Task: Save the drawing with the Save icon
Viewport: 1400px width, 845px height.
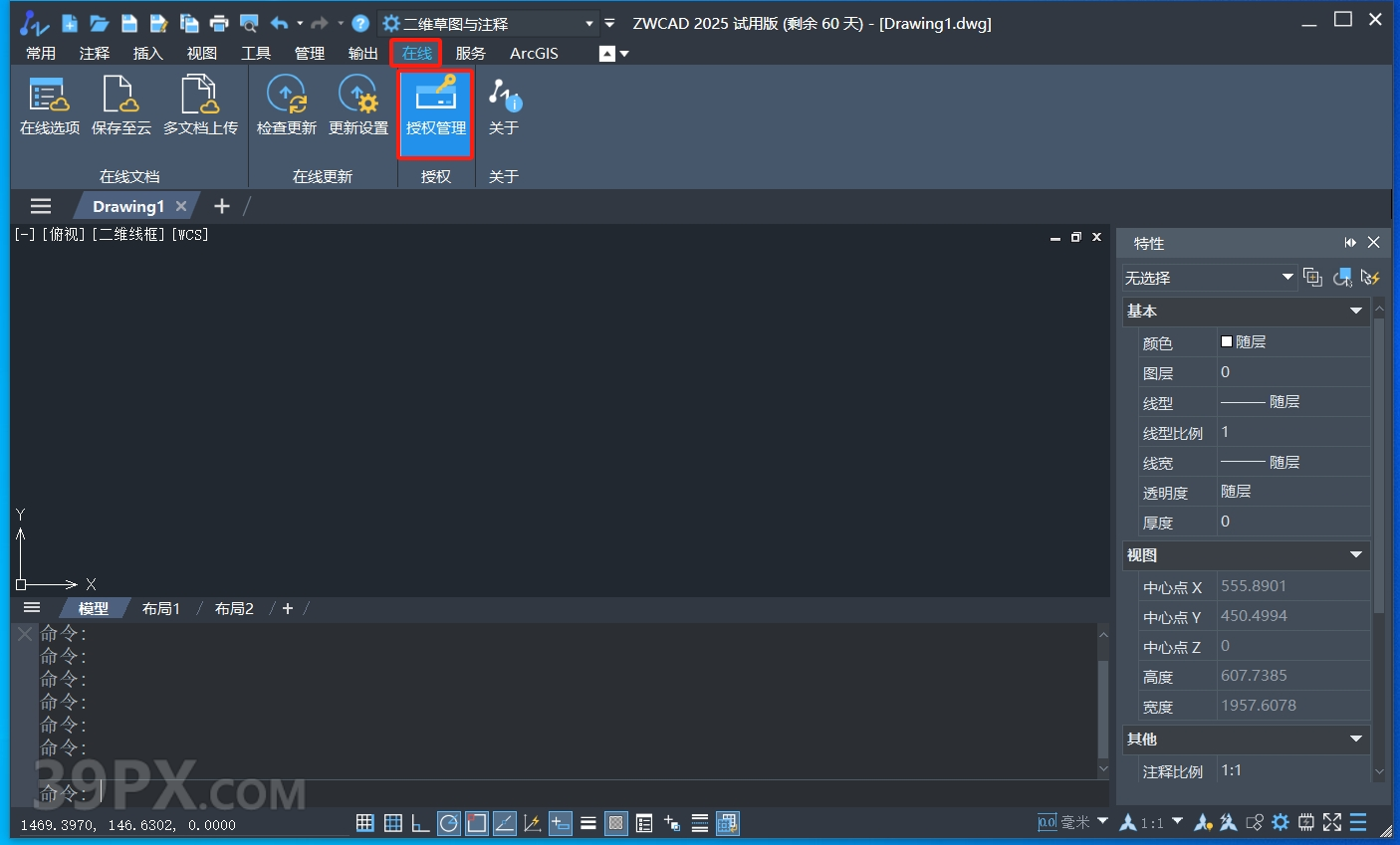Action: coord(128,23)
